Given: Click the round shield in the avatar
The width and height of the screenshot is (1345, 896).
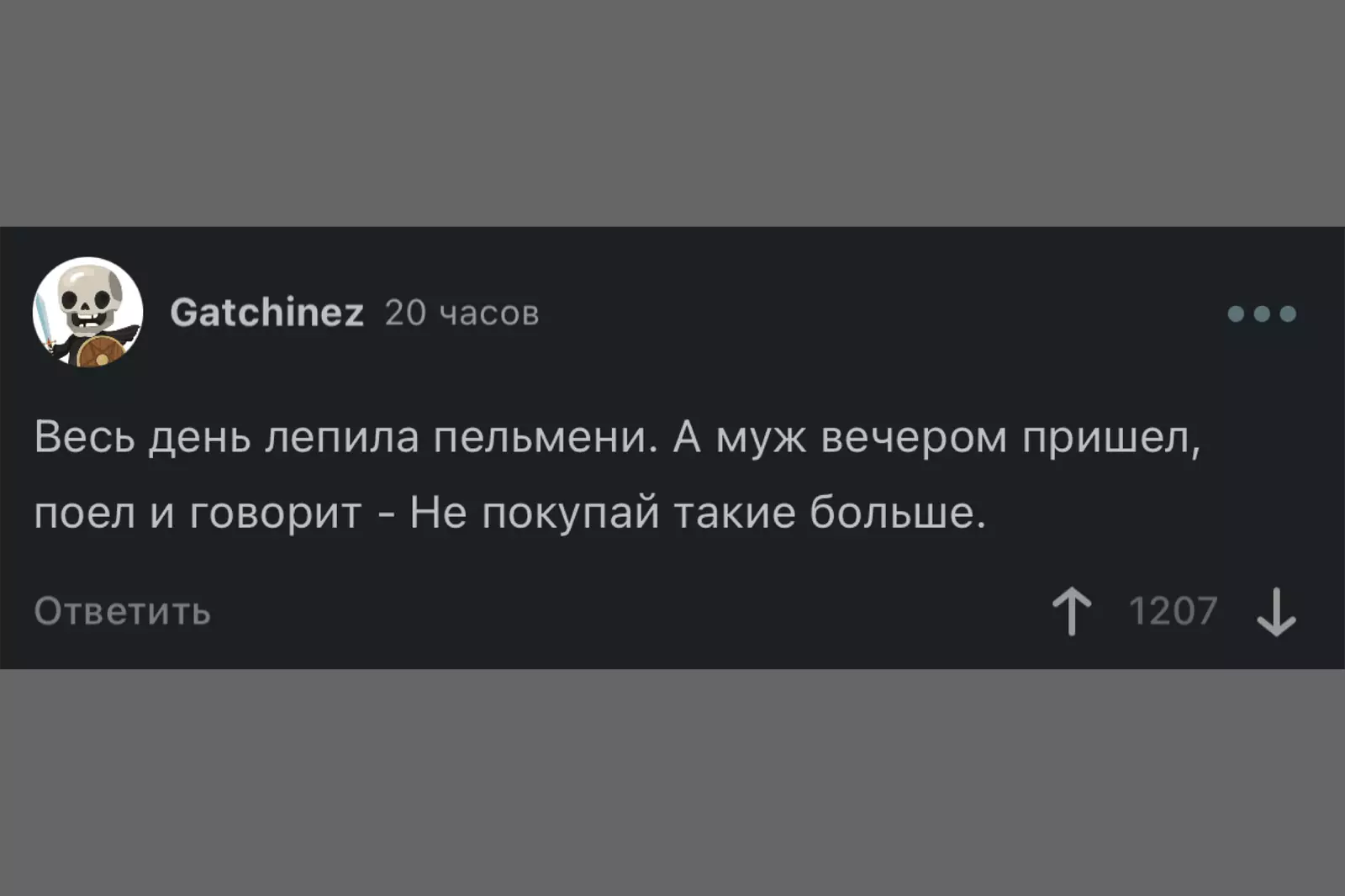Looking at the screenshot, I should click(x=100, y=352).
